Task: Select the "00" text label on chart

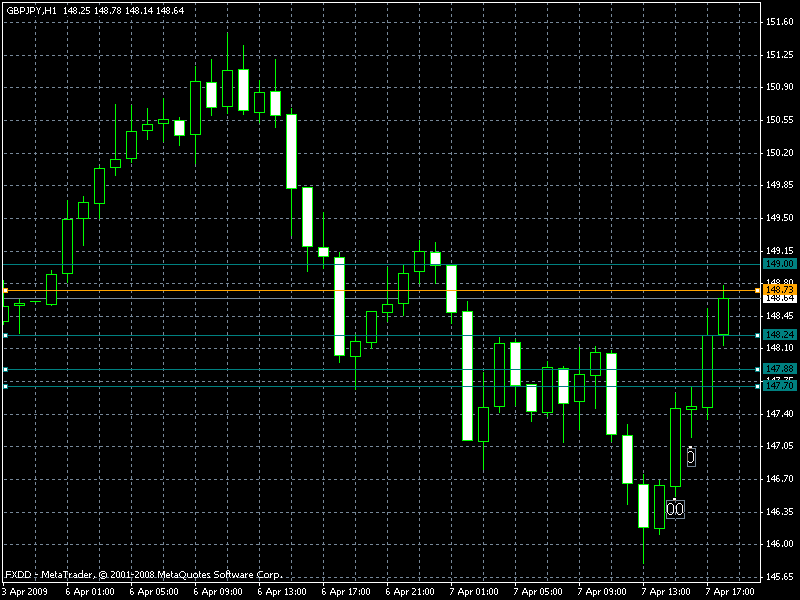Action: pos(675,509)
